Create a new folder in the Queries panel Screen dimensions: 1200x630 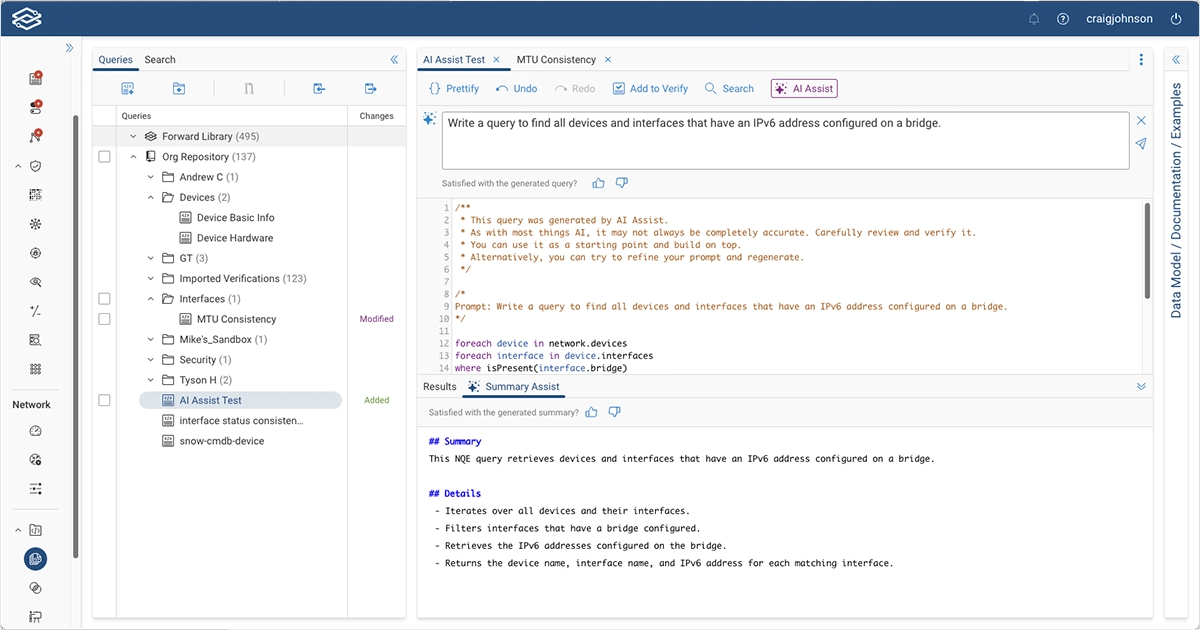(178, 88)
